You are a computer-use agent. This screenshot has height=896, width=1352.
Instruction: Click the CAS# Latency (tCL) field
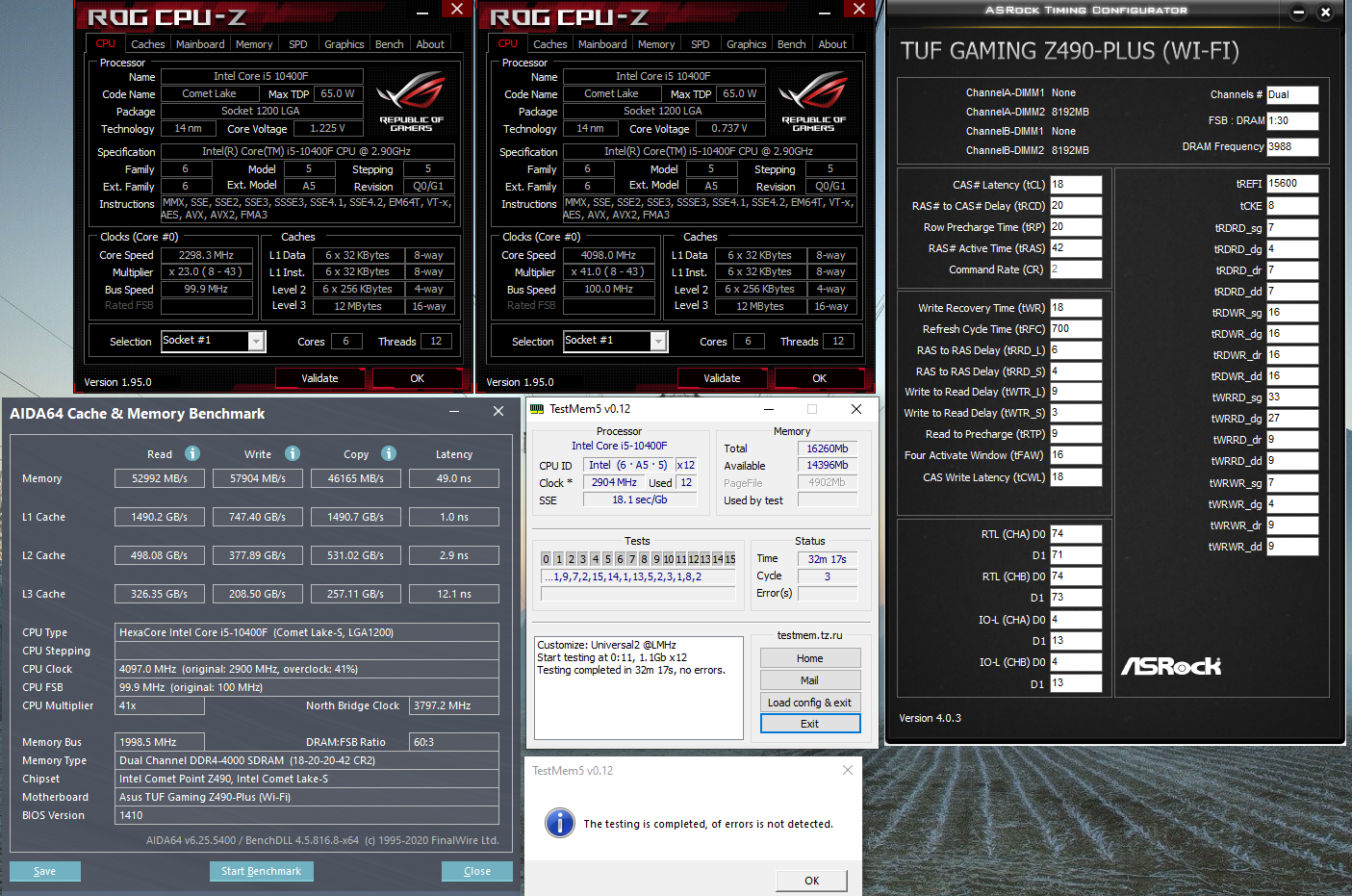[1076, 185]
